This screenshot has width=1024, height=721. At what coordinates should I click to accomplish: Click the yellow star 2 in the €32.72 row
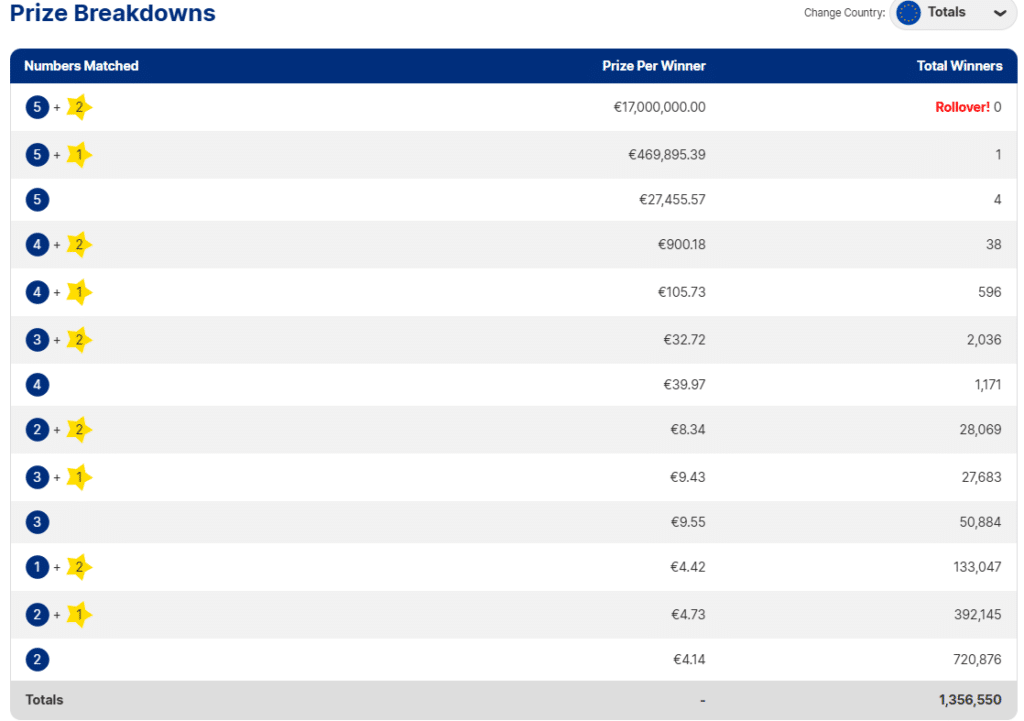click(79, 340)
